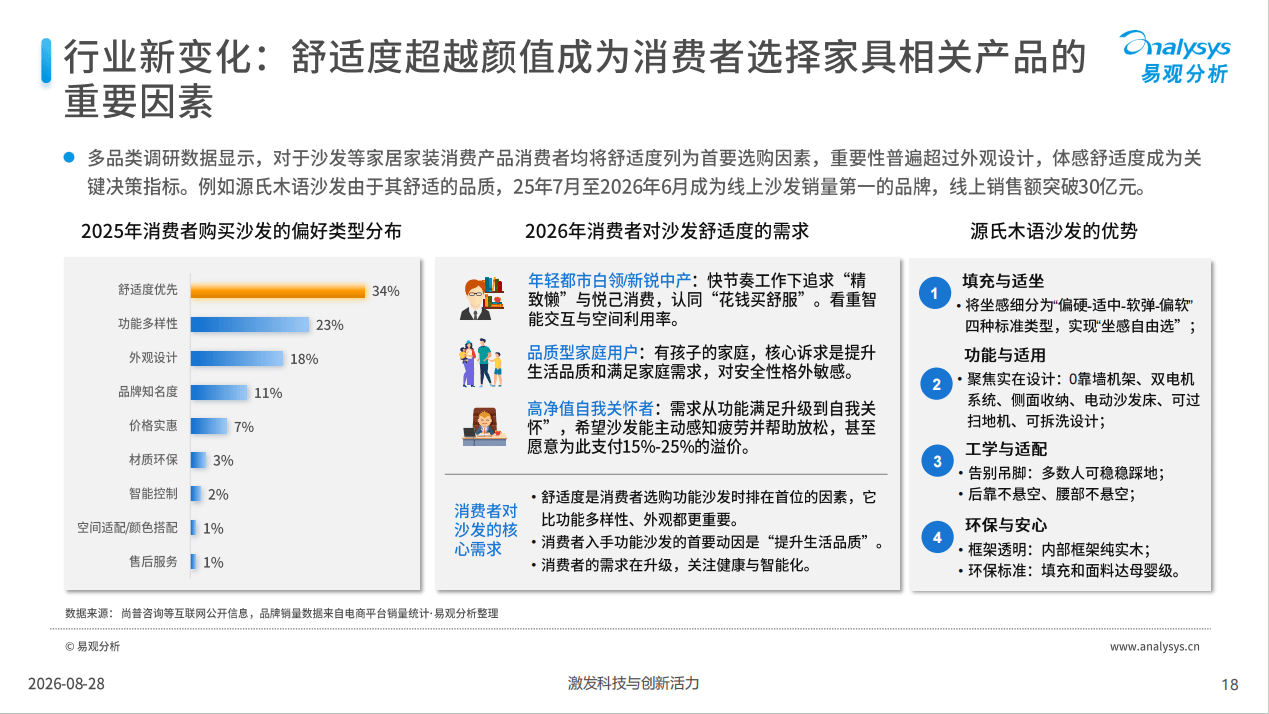Click the axis label 售后服务
This screenshot has height=714, width=1269.
pyautogui.click(x=153, y=562)
